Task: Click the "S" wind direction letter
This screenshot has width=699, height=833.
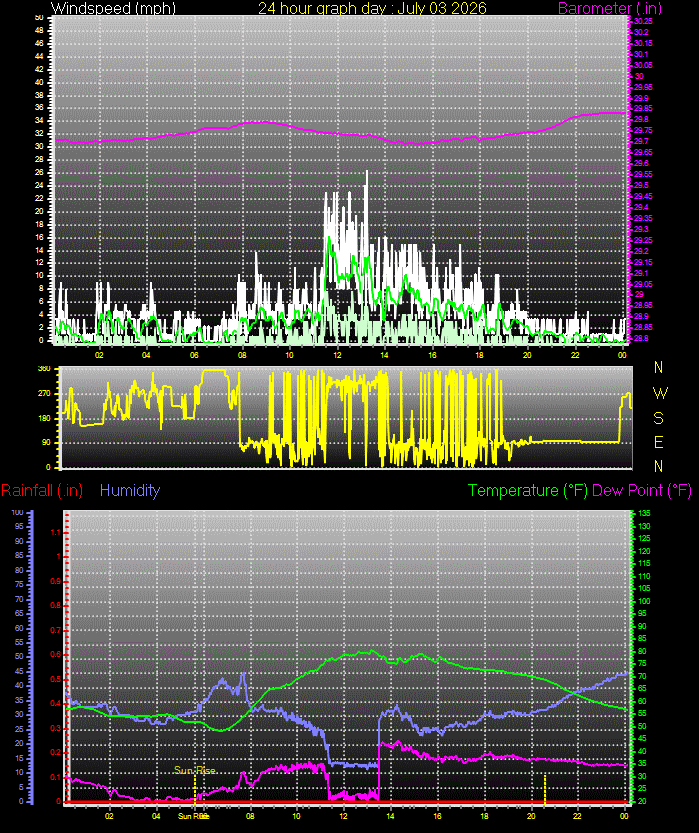Action: pos(659,418)
